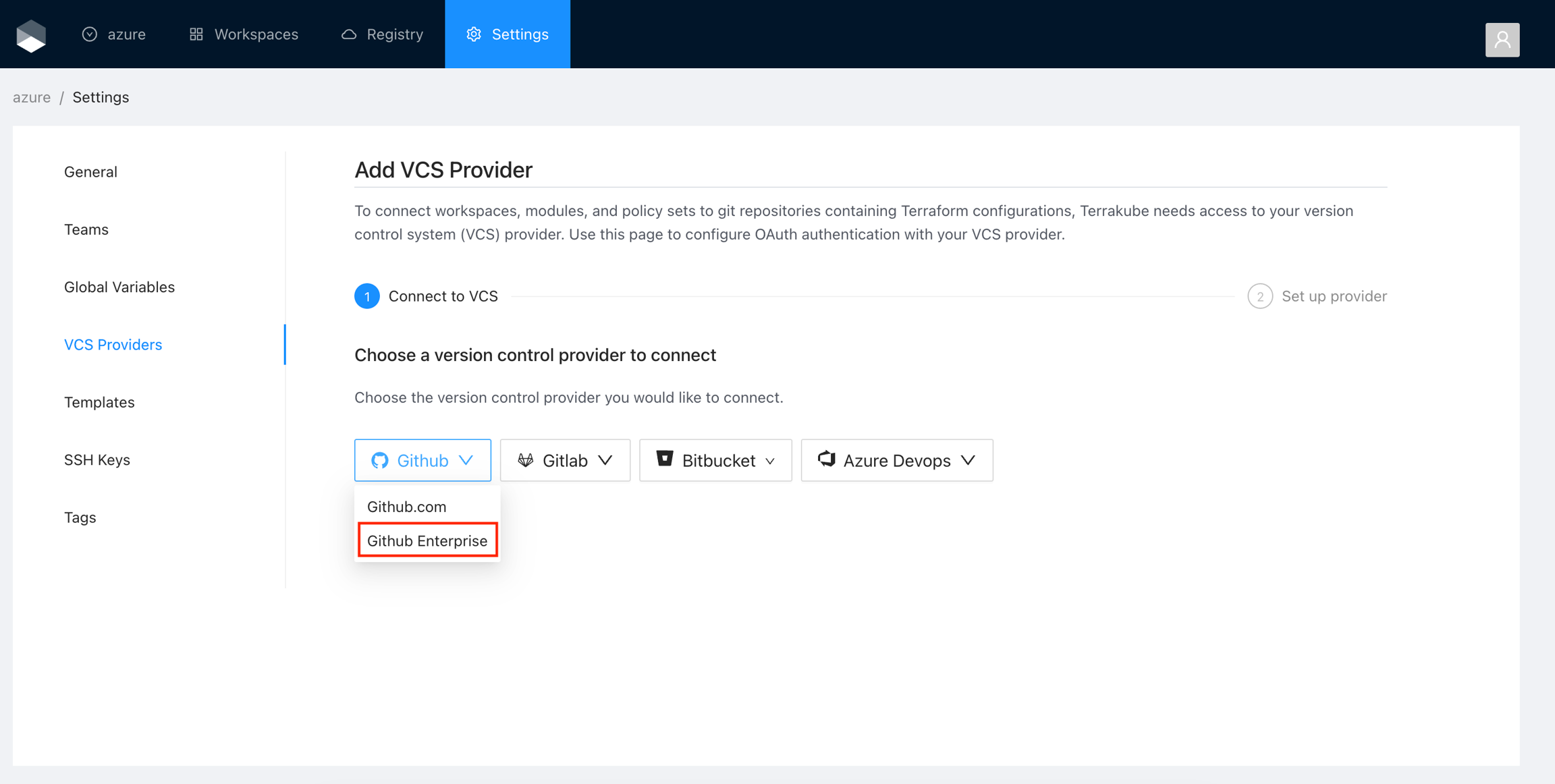
Task: Expand the Gitlab dropdown chevron
Action: (x=605, y=460)
